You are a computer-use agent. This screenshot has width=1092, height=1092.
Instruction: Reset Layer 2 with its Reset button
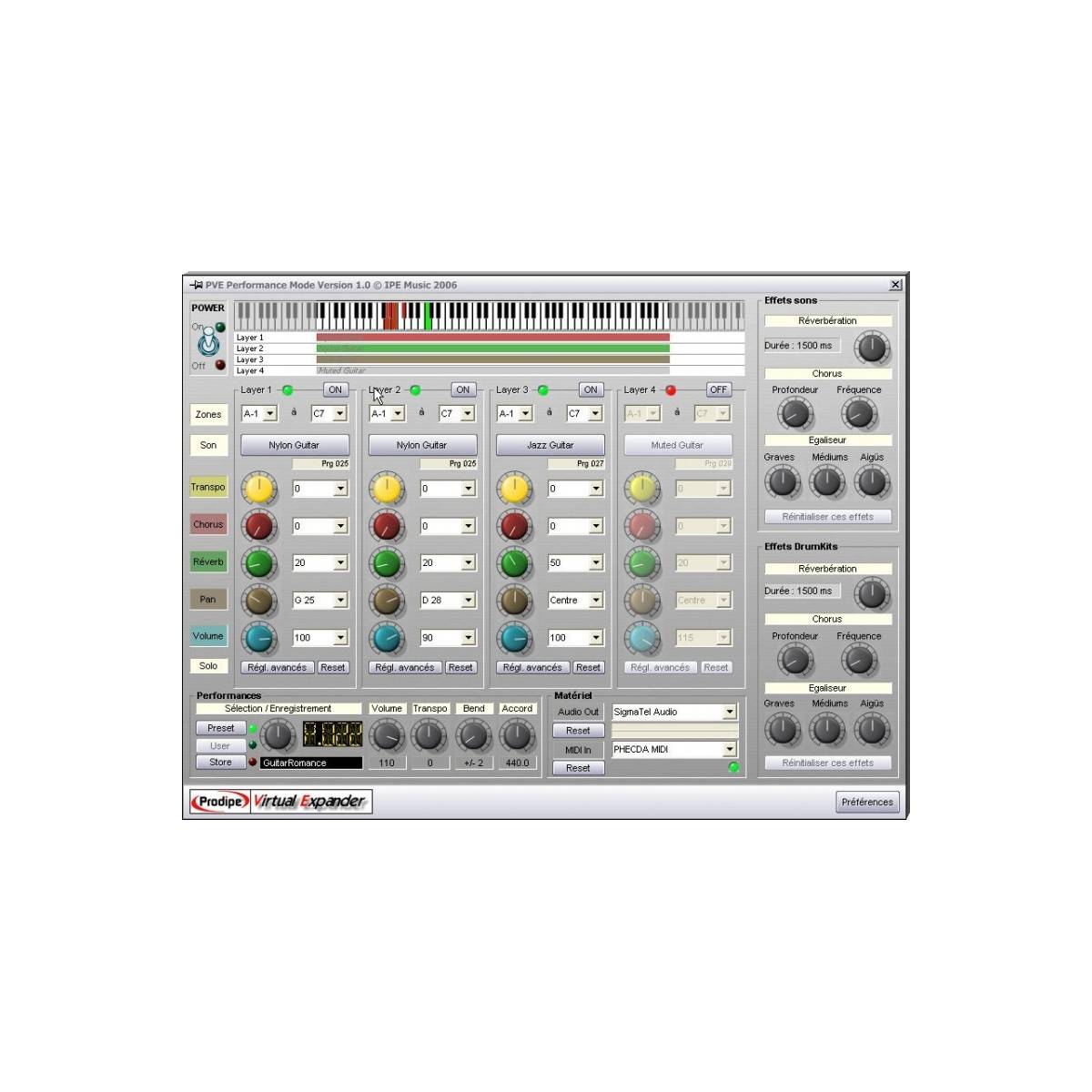(460, 668)
